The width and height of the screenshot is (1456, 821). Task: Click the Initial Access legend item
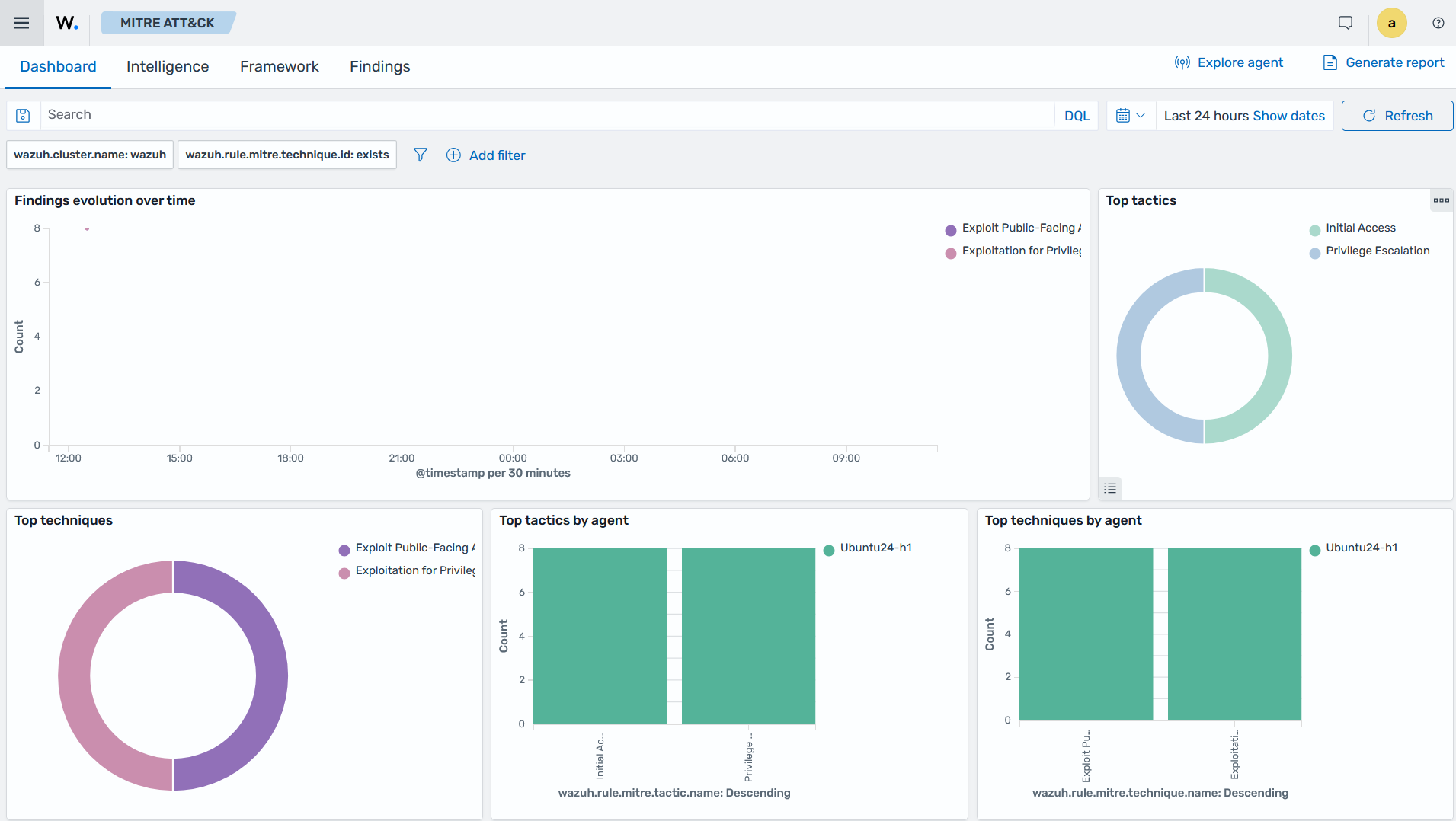(1353, 228)
